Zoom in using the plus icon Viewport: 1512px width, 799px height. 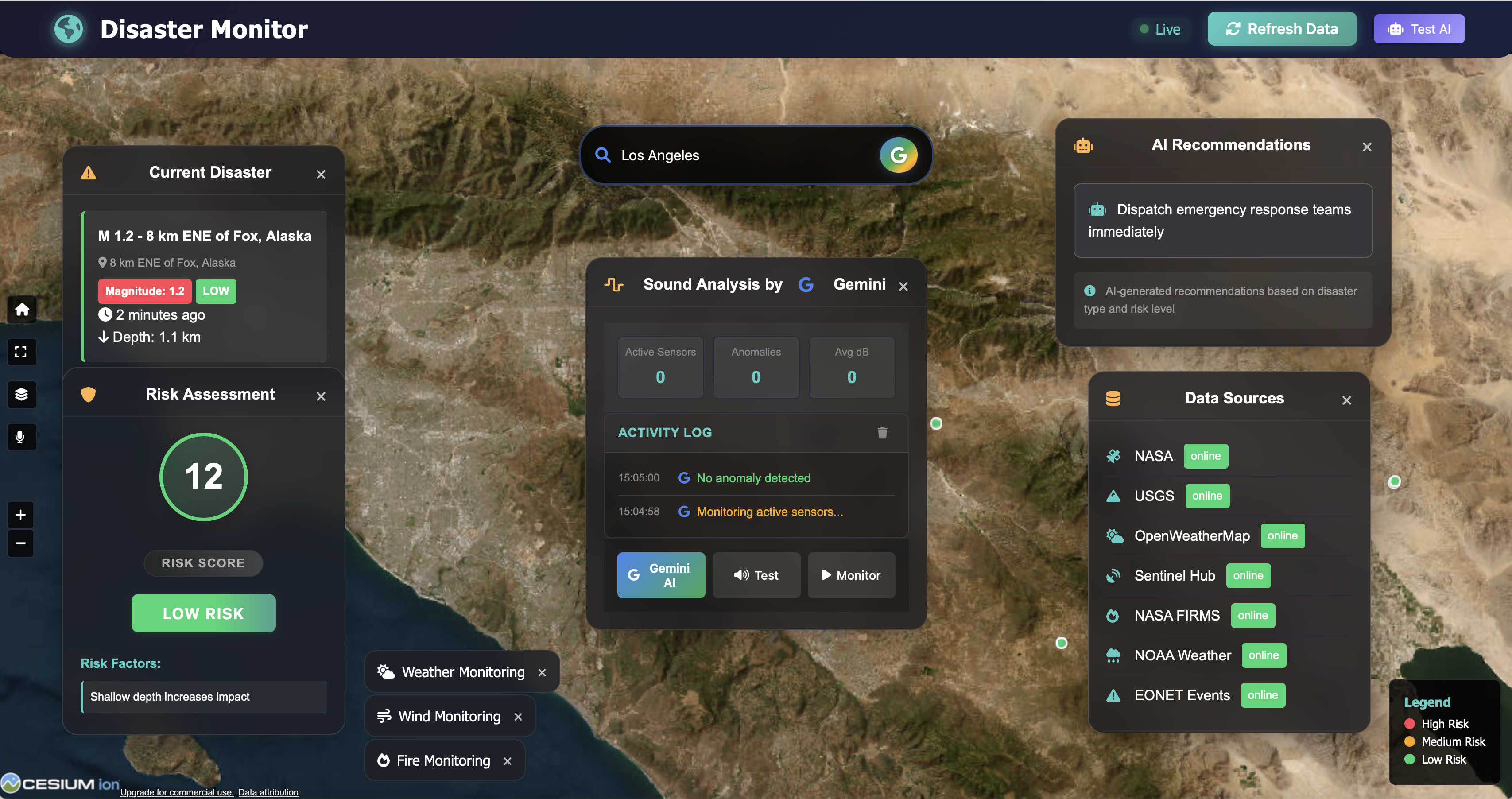20,515
